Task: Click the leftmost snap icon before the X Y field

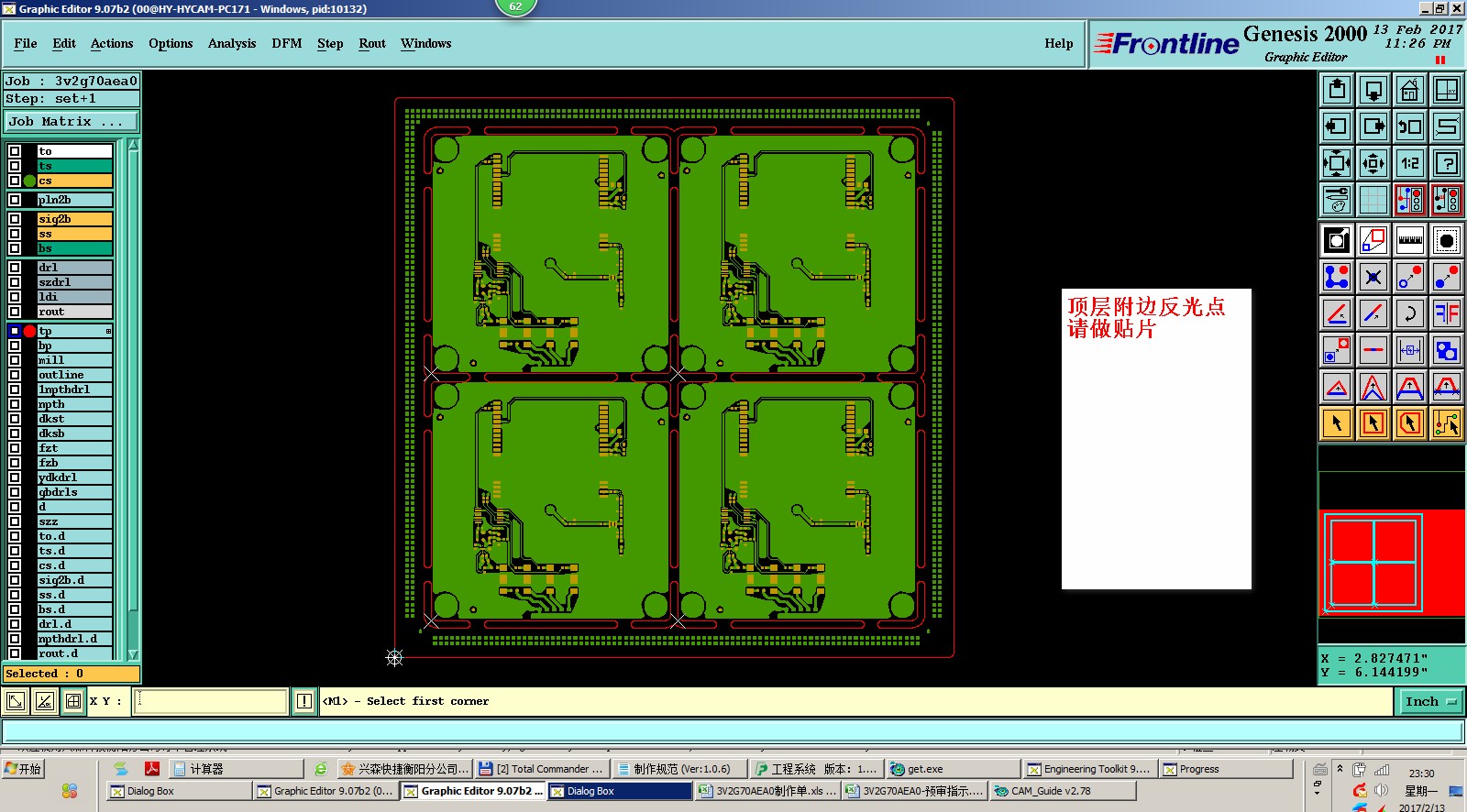Action: (16, 701)
